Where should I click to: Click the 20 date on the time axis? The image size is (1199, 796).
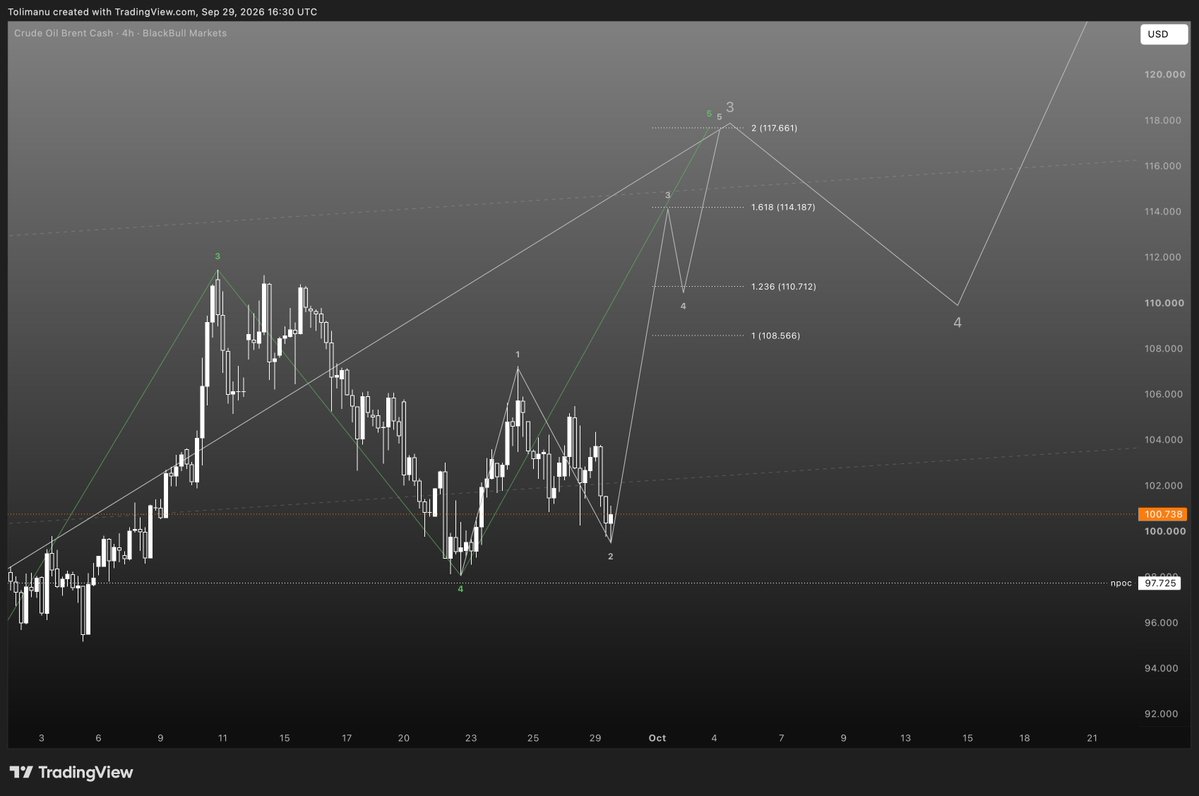click(x=404, y=739)
